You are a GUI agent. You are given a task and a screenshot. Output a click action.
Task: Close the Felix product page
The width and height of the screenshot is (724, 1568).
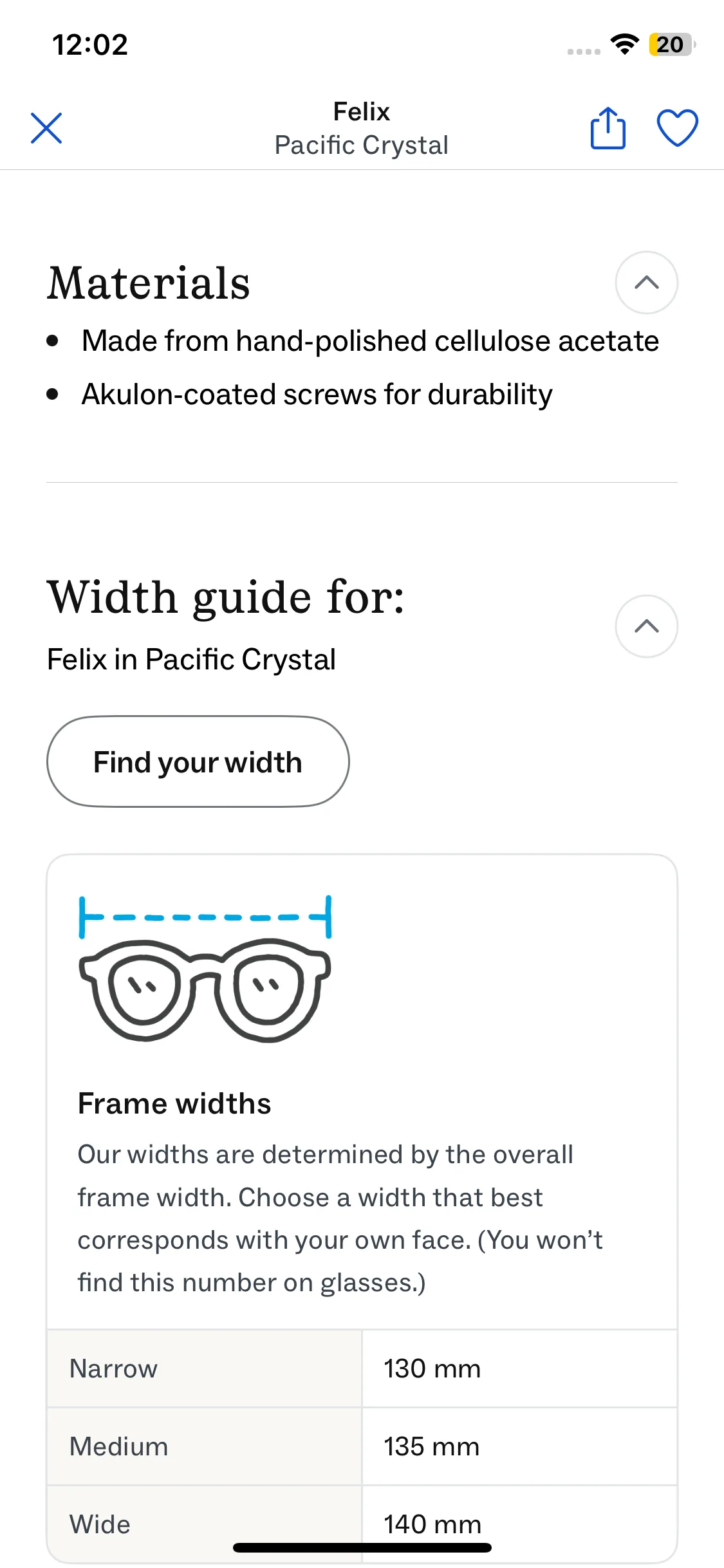point(46,128)
